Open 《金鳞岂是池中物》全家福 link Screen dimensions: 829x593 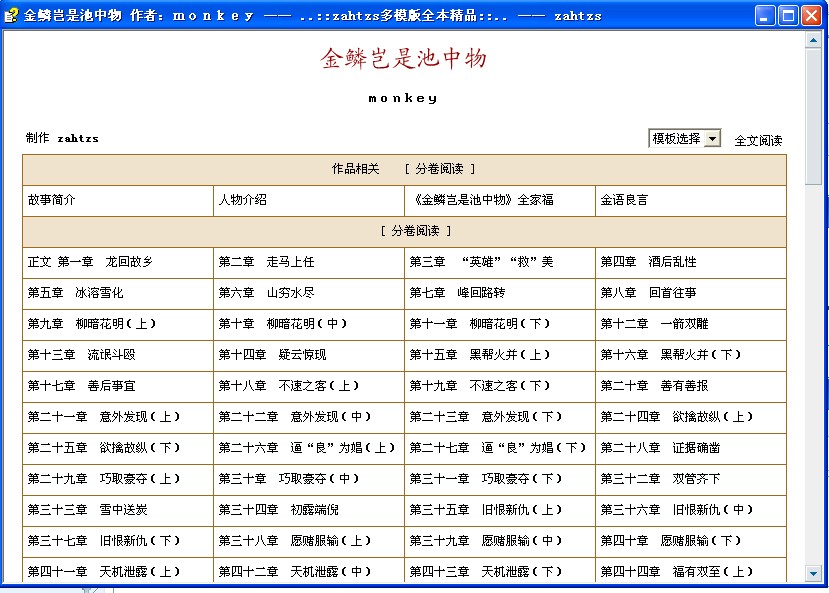click(482, 200)
